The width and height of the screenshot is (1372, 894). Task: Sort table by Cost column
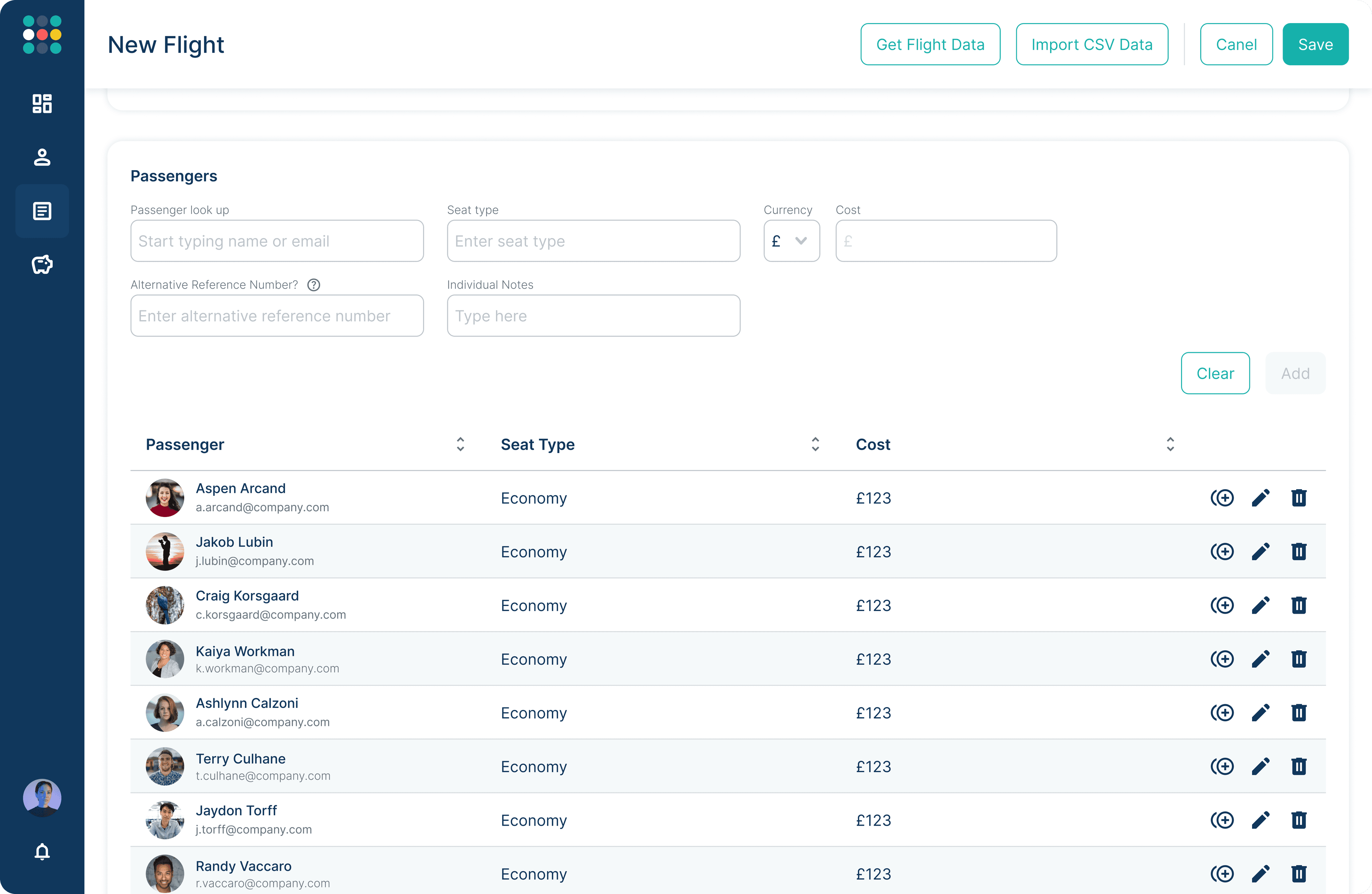pyautogui.click(x=1170, y=444)
